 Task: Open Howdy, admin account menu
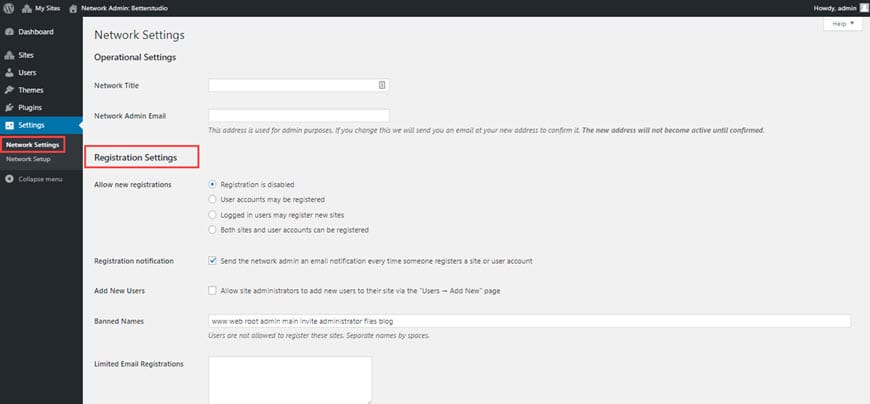pyautogui.click(x=840, y=8)
